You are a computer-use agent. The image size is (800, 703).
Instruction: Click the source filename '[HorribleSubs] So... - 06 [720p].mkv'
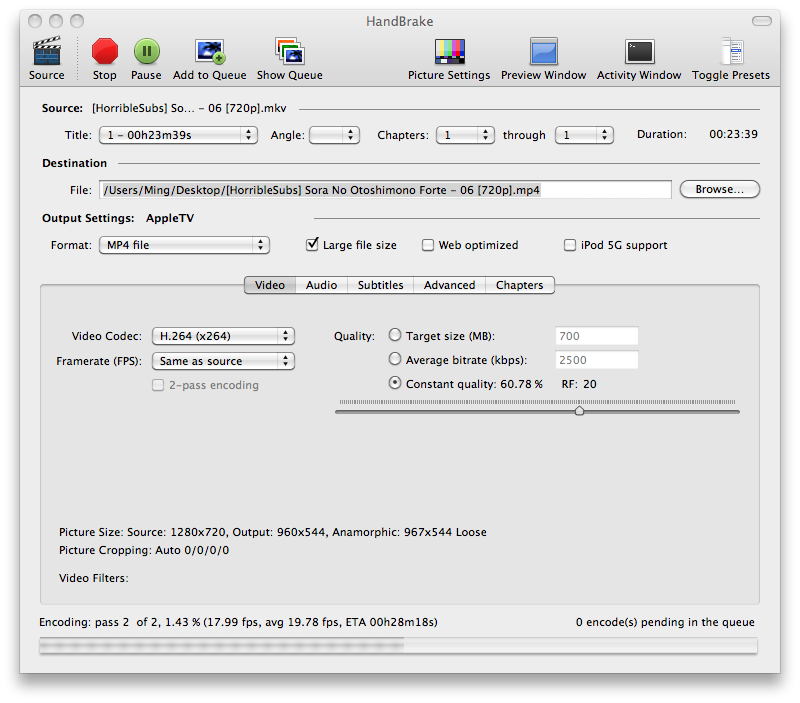pyautogui.click(x=189, y=108)
